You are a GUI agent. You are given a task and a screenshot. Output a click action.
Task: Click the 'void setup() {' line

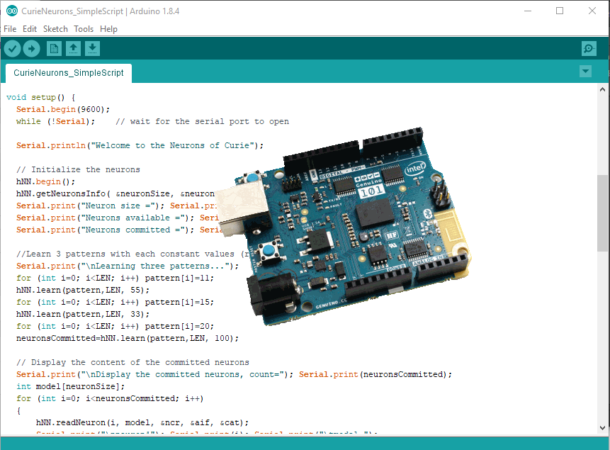(41, 97)
